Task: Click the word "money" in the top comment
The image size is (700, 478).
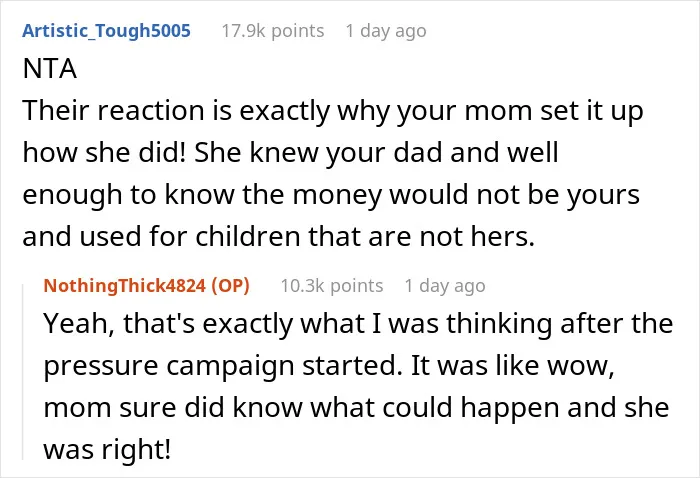Action: (337, 195)
